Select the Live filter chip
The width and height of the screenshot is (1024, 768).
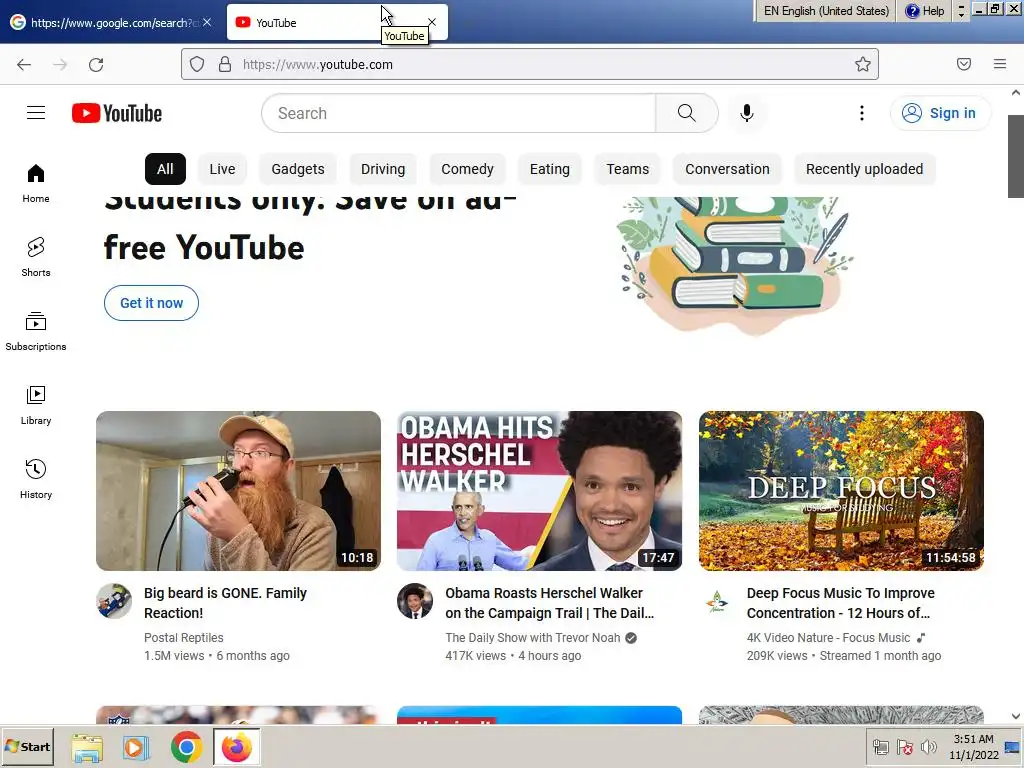pyautogui.click(x=222, y=169)
